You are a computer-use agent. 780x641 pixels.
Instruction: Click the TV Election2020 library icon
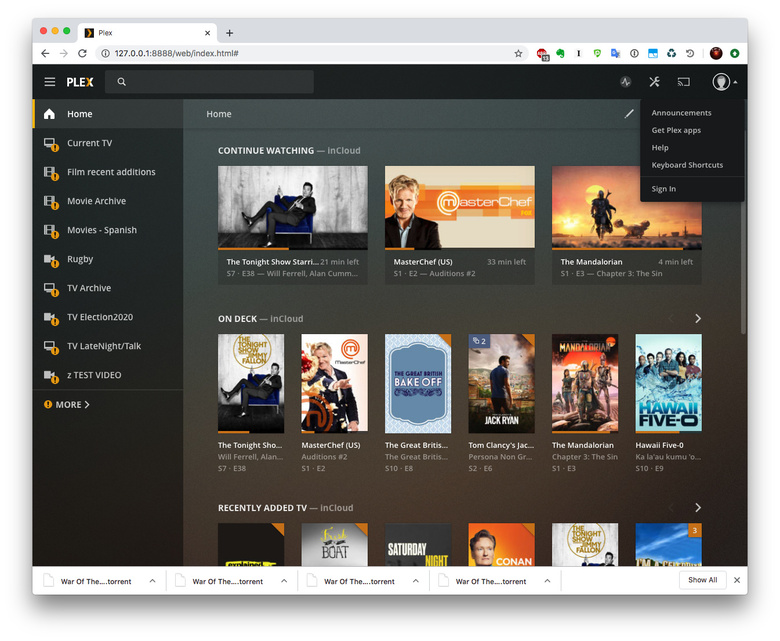point(51,318)
